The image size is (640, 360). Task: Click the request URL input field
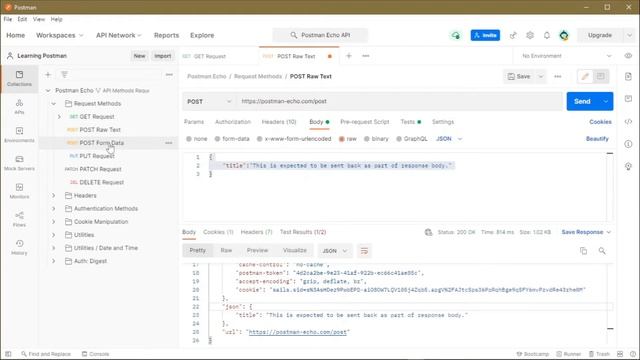(399, 101)
